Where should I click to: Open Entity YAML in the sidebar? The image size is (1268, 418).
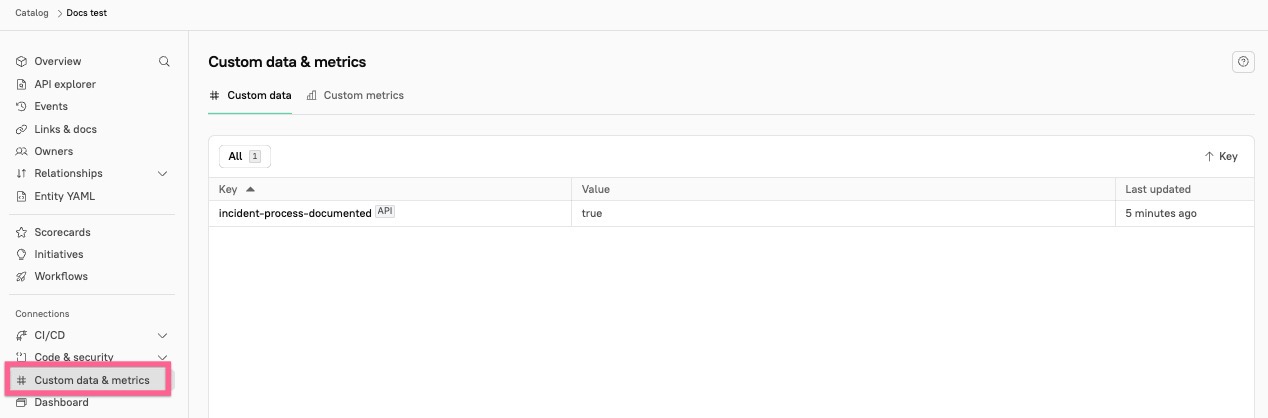pyautogui.click(x=64, y=196)
